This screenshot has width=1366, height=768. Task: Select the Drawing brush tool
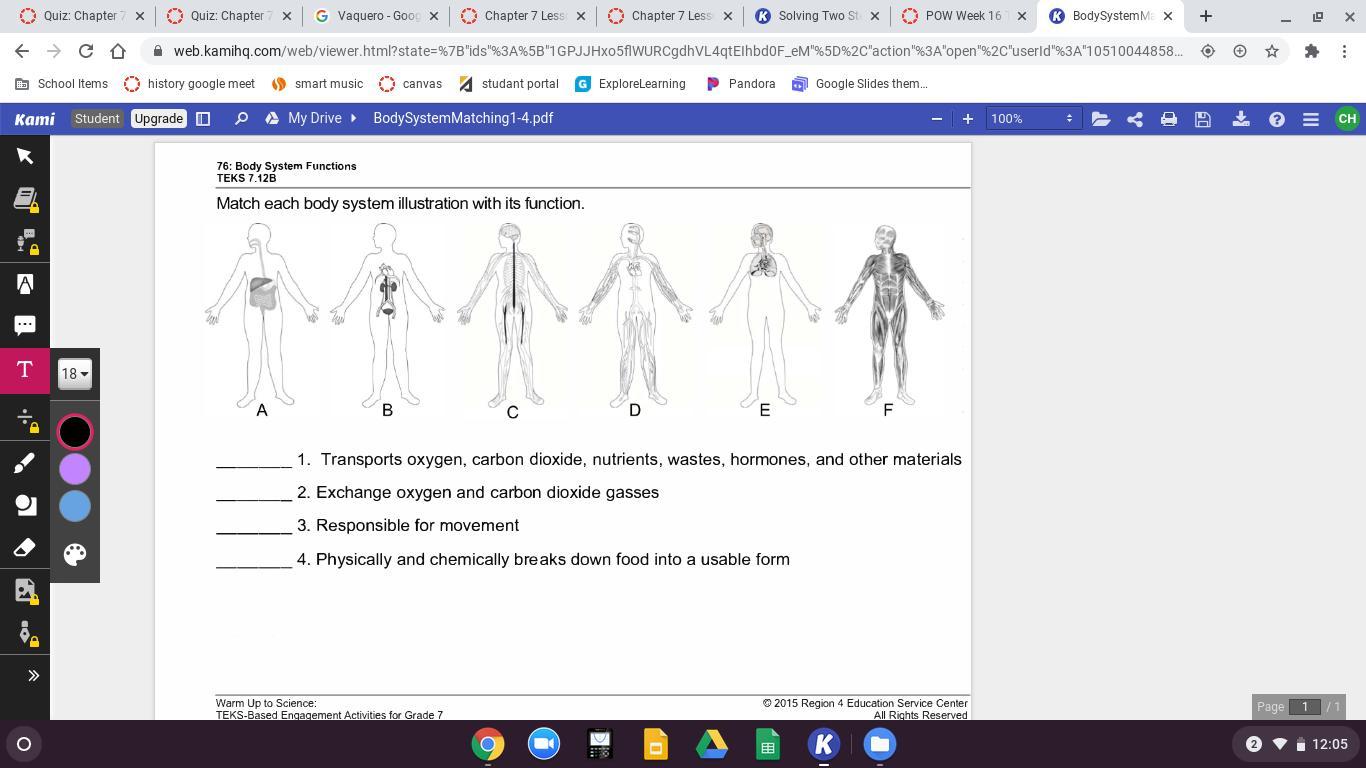tap(25, 462)
